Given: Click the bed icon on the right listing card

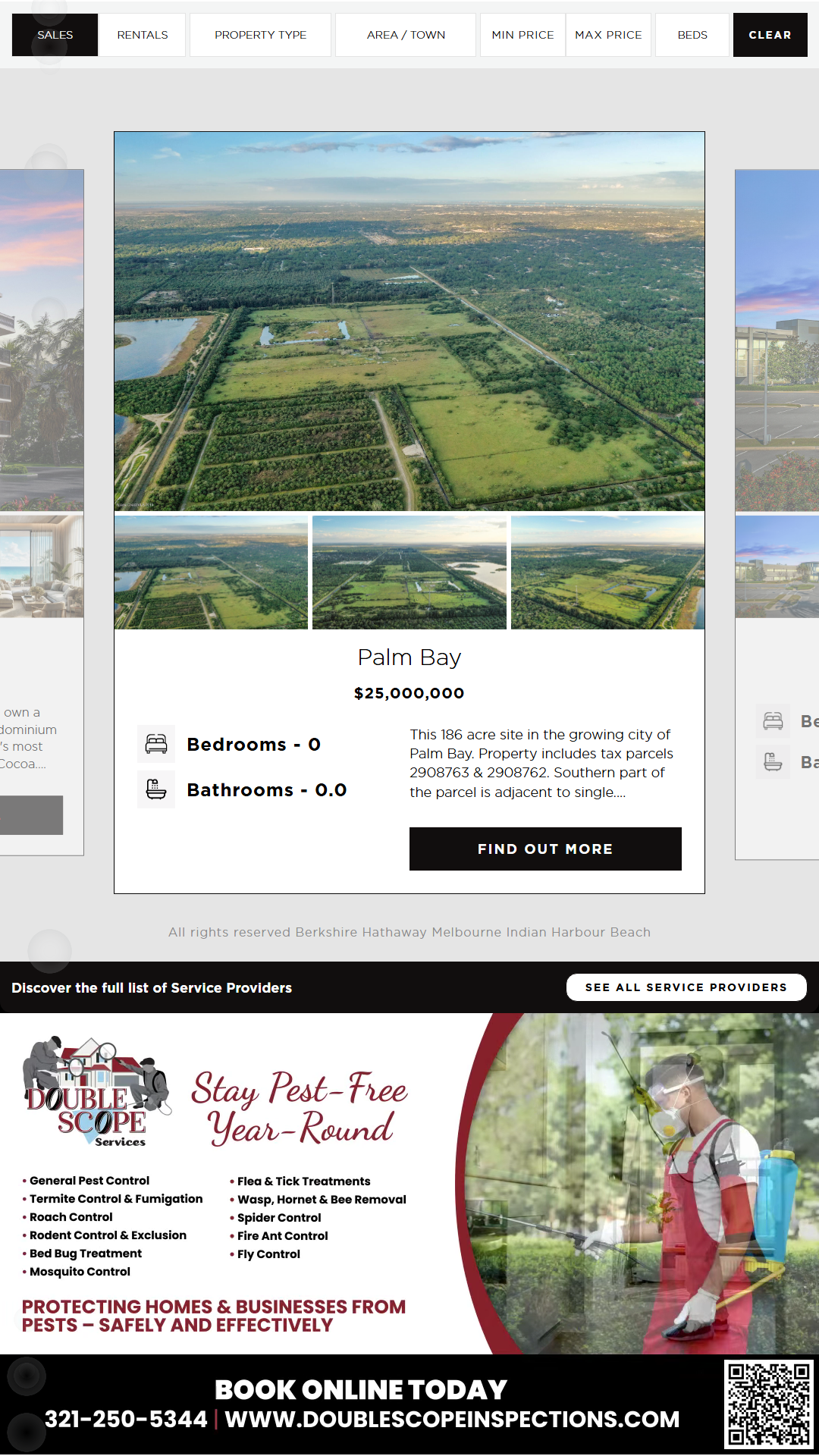Looking at the screenshot, I should coord(773,721).
